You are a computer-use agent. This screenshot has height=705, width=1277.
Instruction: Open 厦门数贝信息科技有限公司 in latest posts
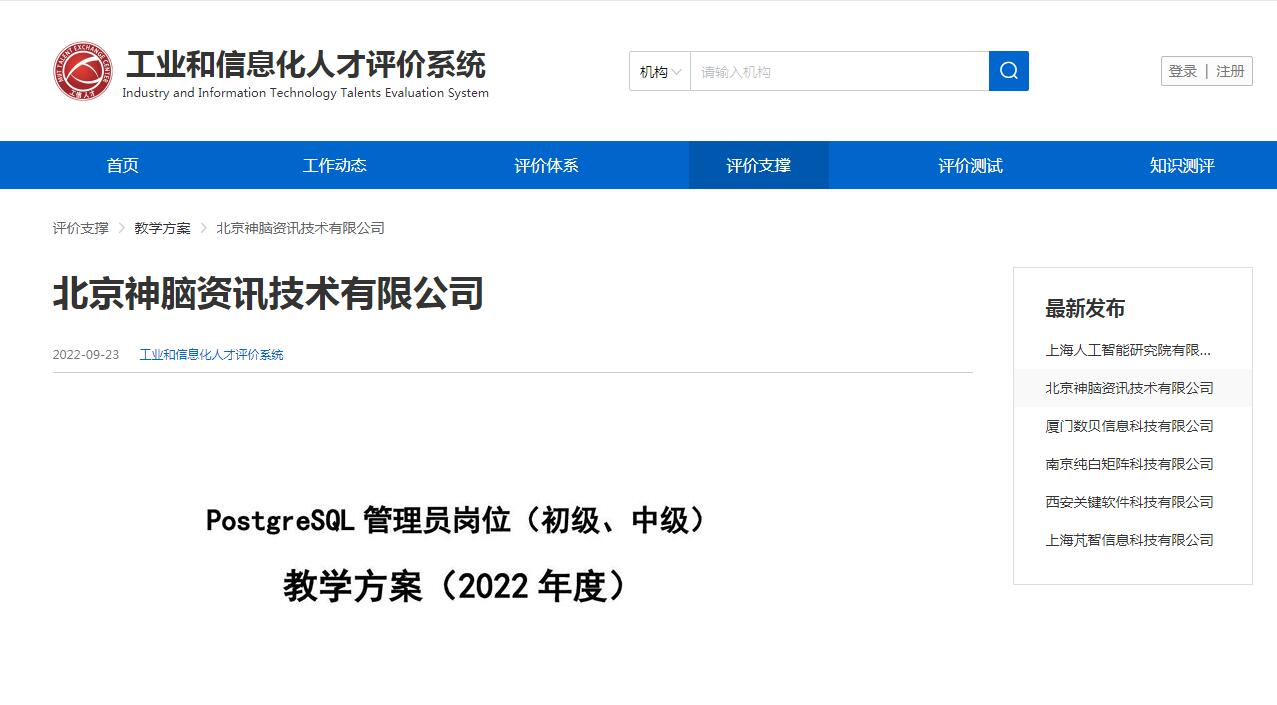coord(1129,426)
